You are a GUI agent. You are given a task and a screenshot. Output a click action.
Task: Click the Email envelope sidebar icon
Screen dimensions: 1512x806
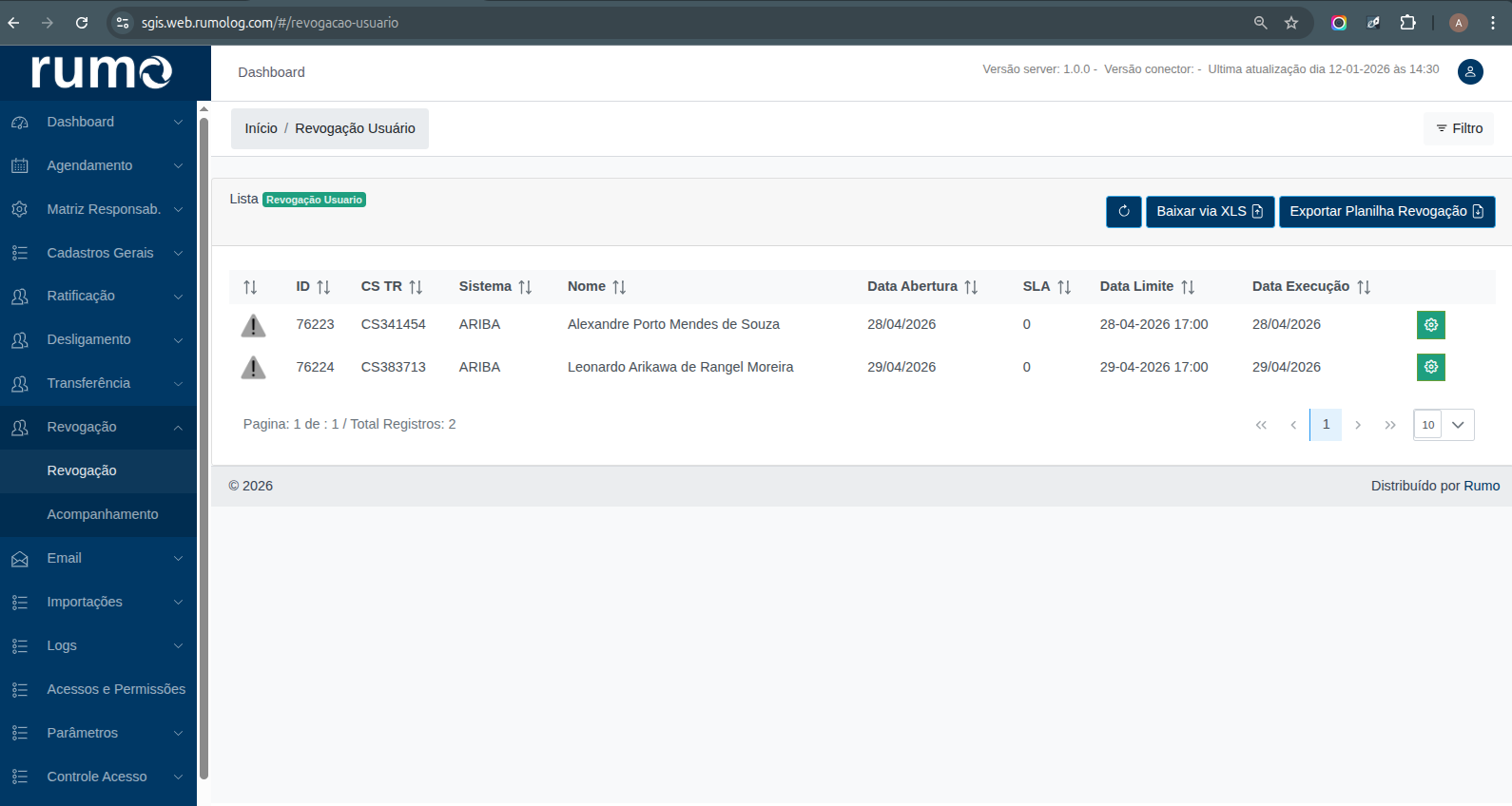(20, 559)
